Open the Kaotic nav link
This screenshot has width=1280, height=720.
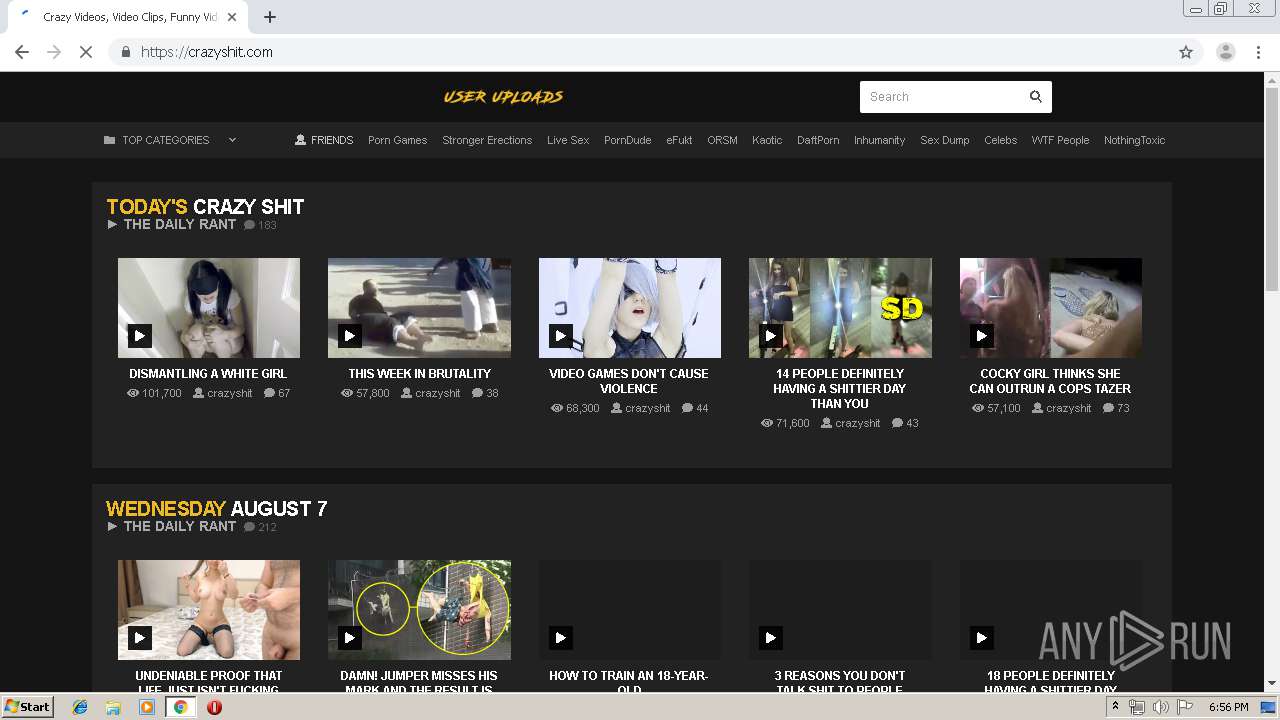pyautogui.click(x=767, y=140)
